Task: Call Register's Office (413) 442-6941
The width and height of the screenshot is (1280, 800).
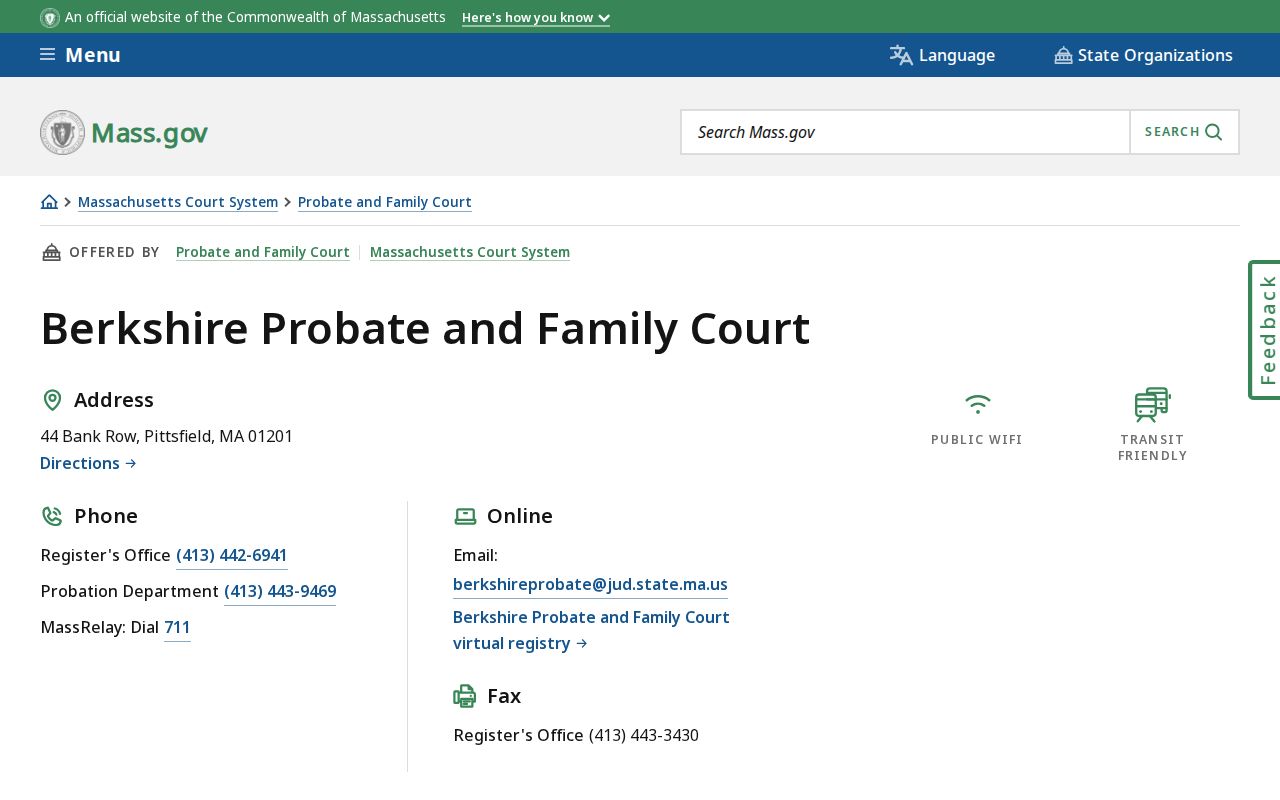Action: click(x=232, y=555)
